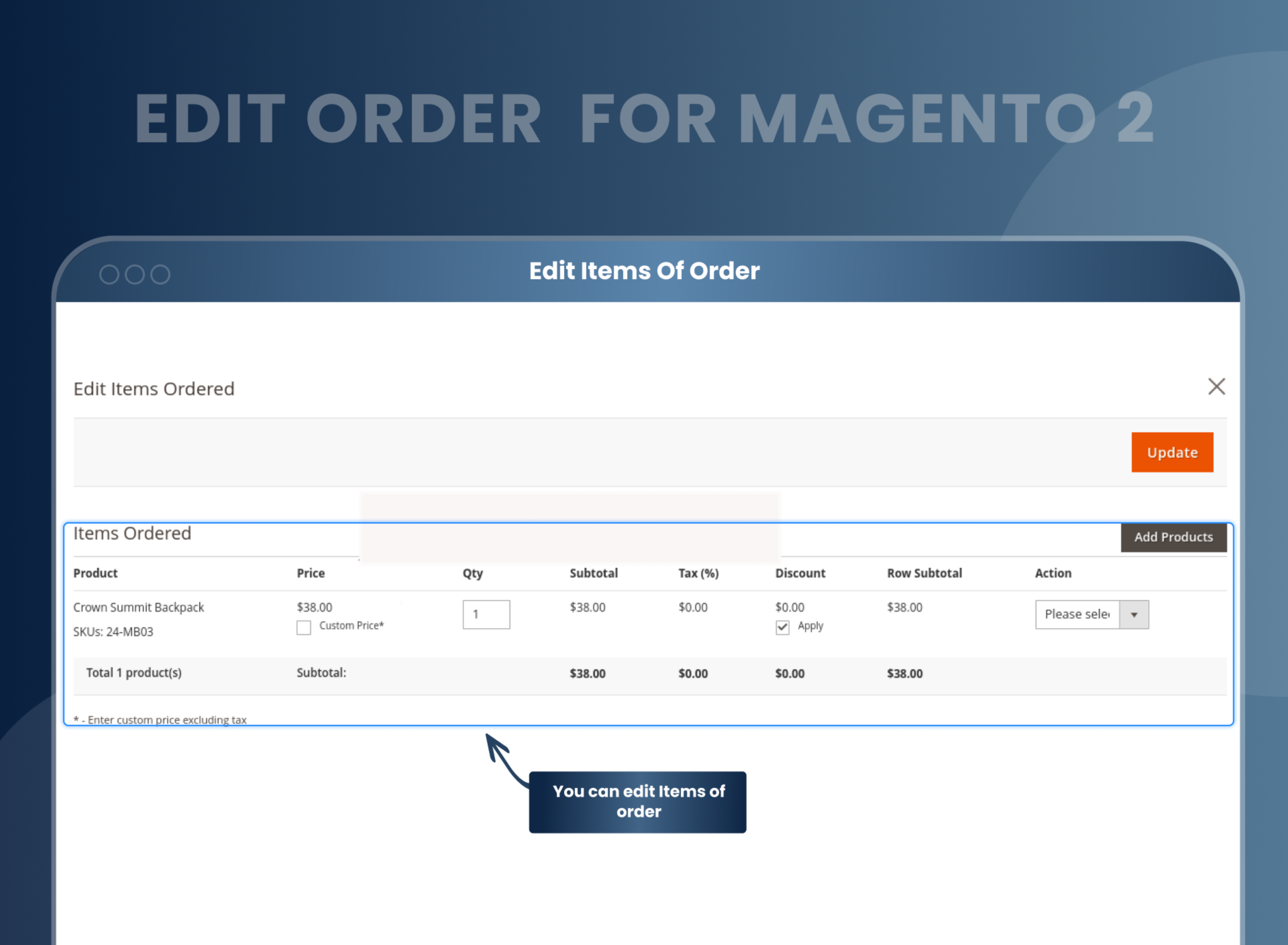Click the Custom Price* label
Viewport: 1288px width, 945px height.
352,626
